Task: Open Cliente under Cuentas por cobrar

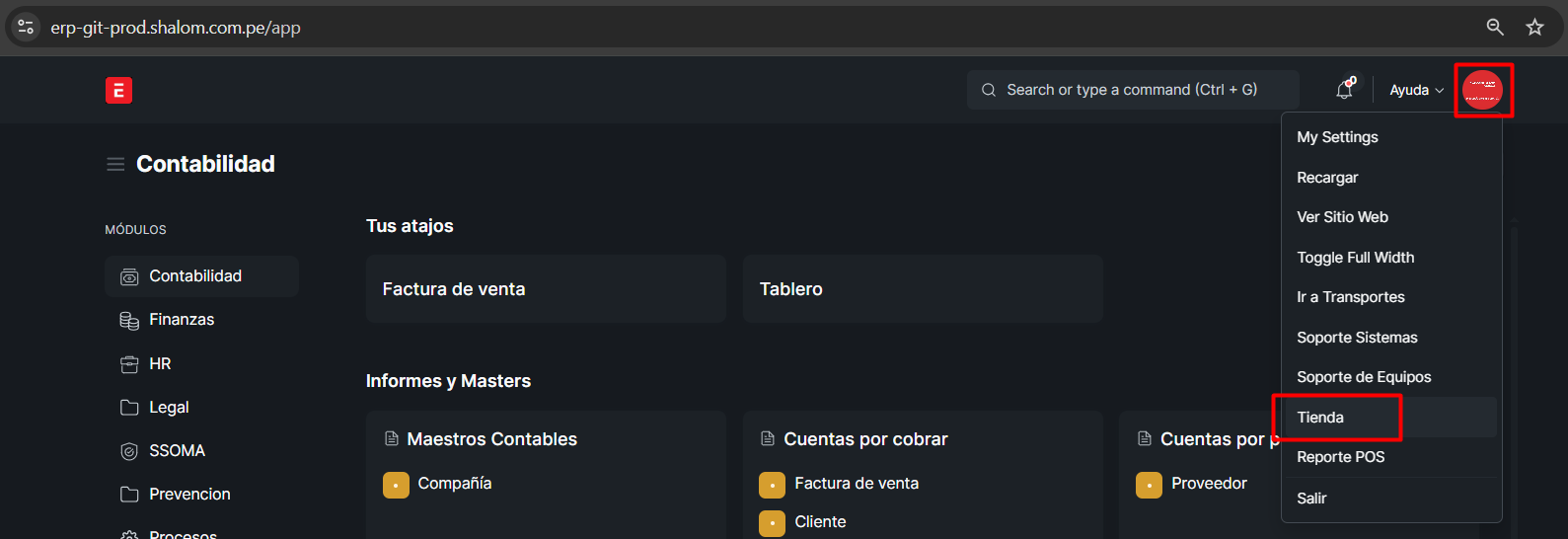Action: (820, 522)
